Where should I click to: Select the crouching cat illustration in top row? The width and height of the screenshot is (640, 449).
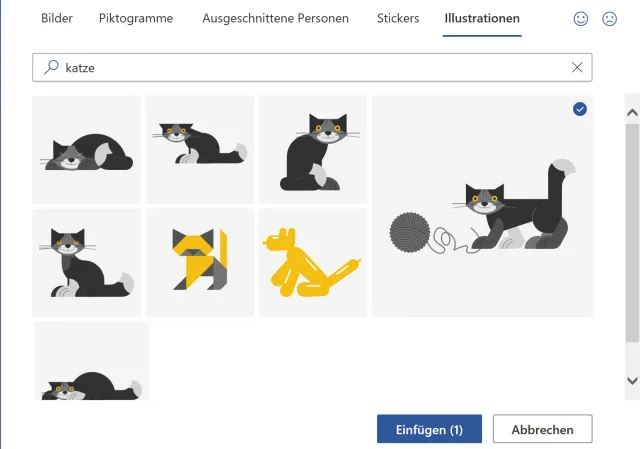pos(200,149)
